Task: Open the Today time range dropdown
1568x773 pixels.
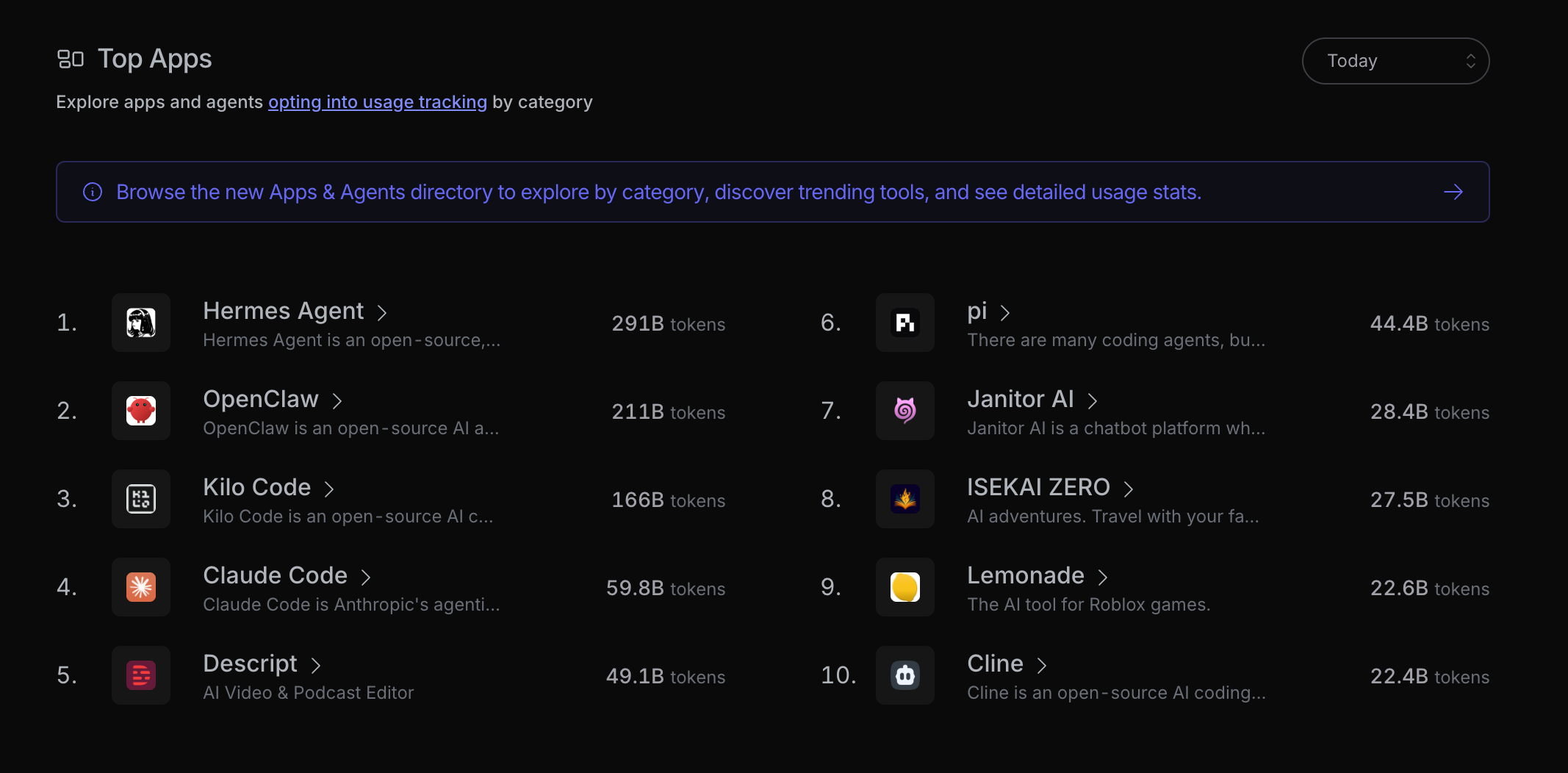Action: [x=1395, y=61]
